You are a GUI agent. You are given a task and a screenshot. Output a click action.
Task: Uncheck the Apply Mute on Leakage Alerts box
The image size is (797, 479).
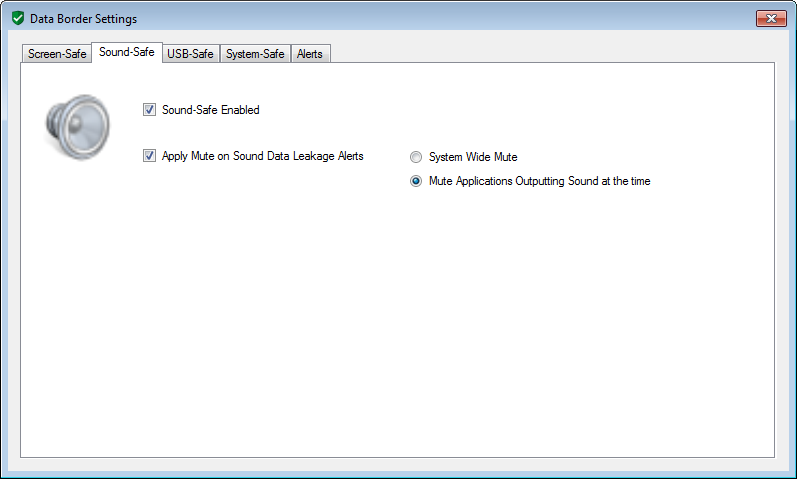pos(150,156)
